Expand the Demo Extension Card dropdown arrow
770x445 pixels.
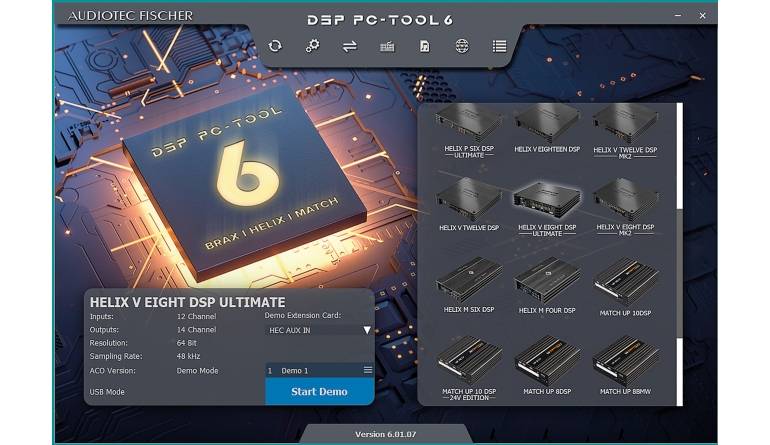[x=367, y=330]
